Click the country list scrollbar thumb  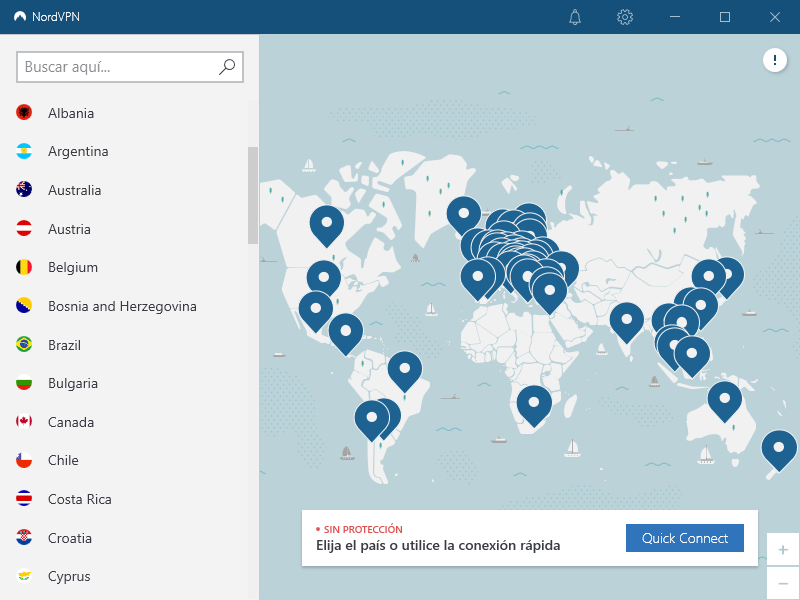pos(253,195)
